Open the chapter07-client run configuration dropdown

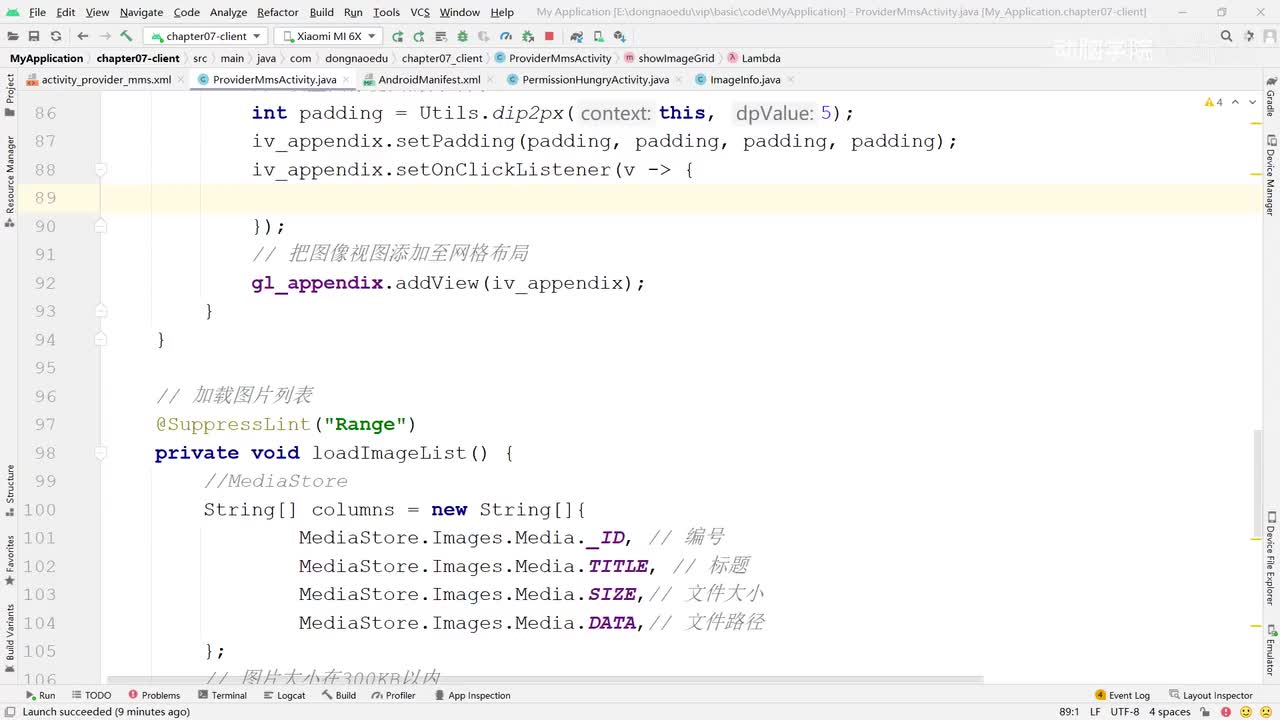(206, 36)
